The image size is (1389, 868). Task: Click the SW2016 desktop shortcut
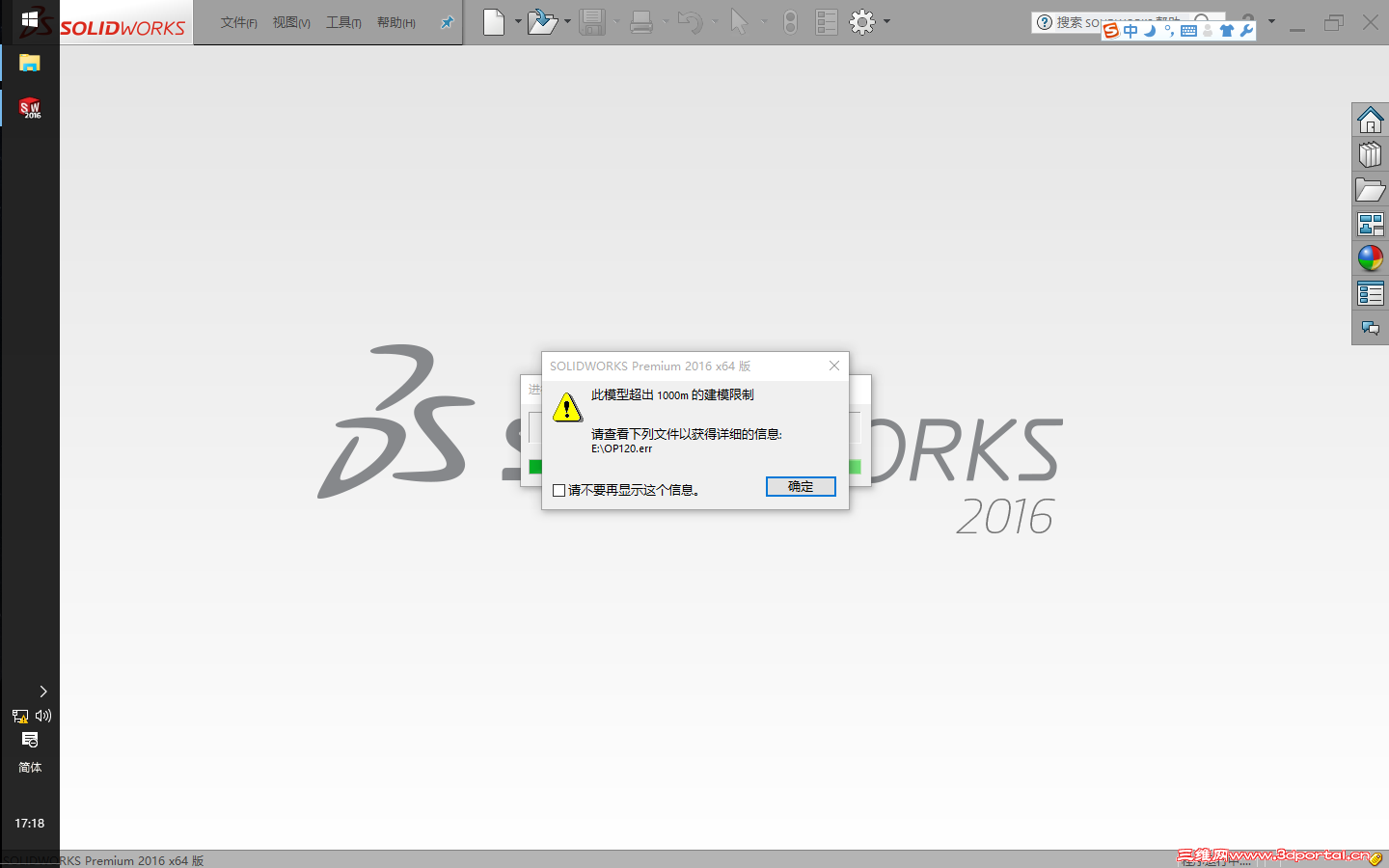[29, 108]
